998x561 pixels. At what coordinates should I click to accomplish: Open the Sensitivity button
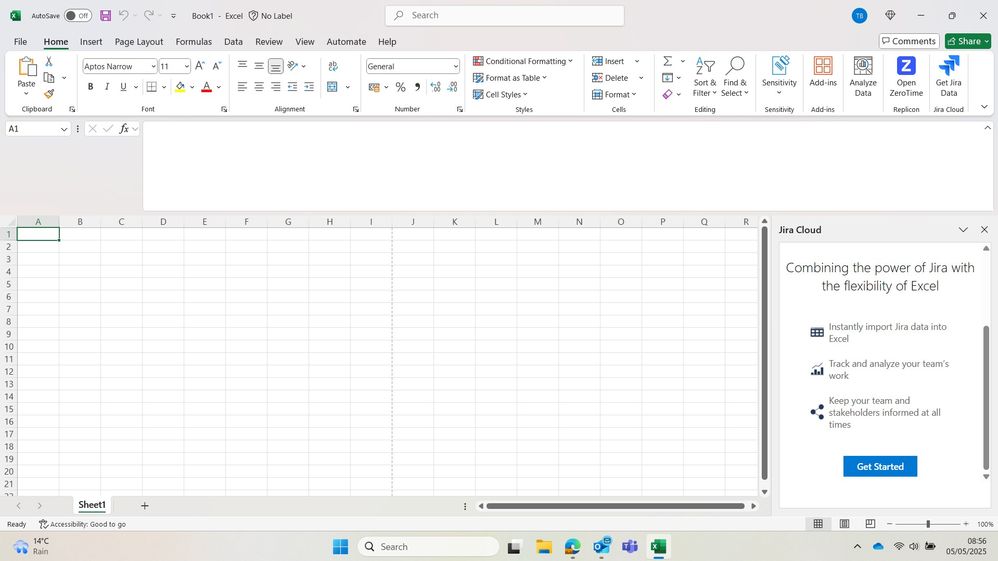click(x=779, y=76)
